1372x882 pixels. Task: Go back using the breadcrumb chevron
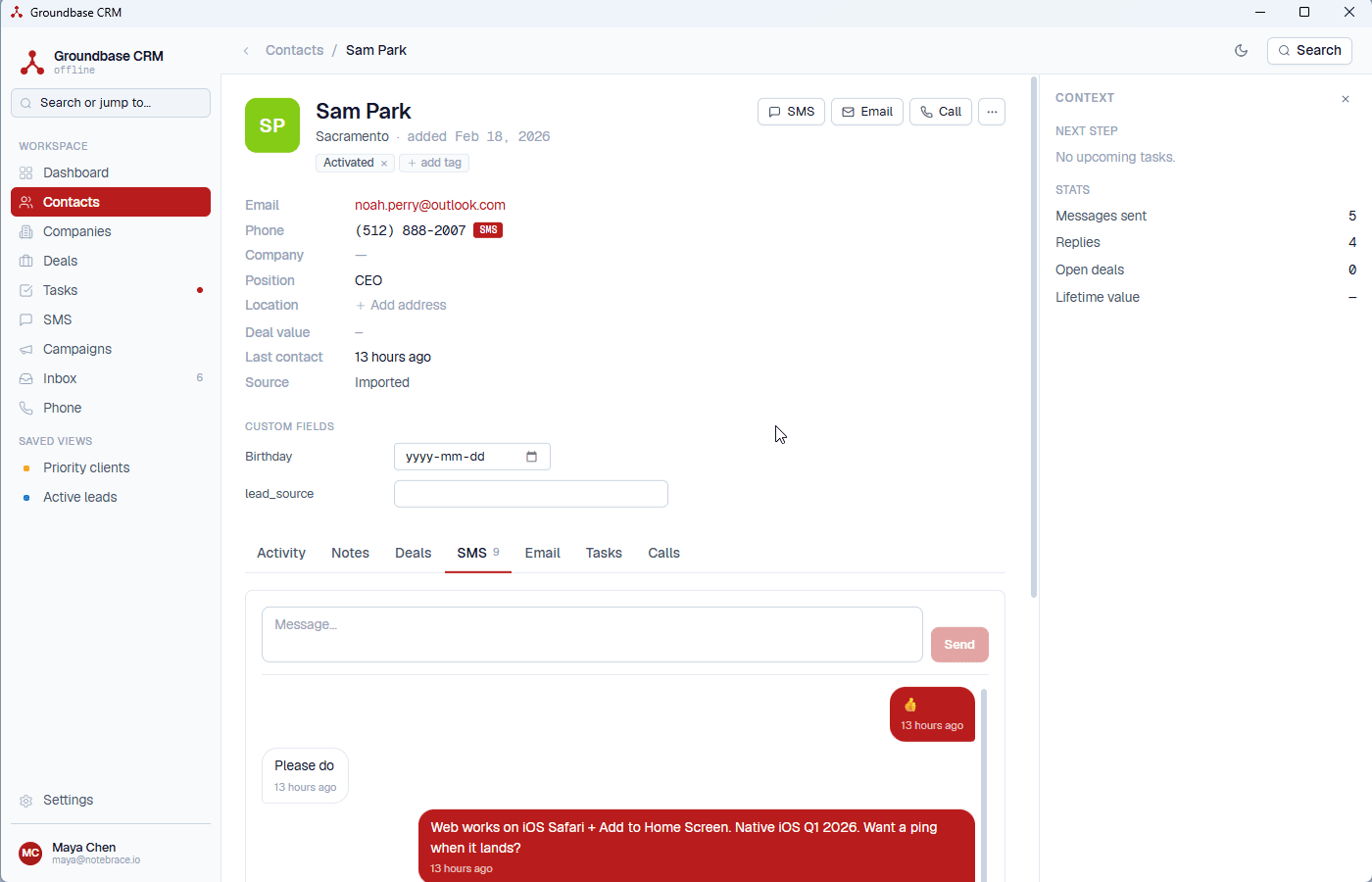(x=246, y=51)
